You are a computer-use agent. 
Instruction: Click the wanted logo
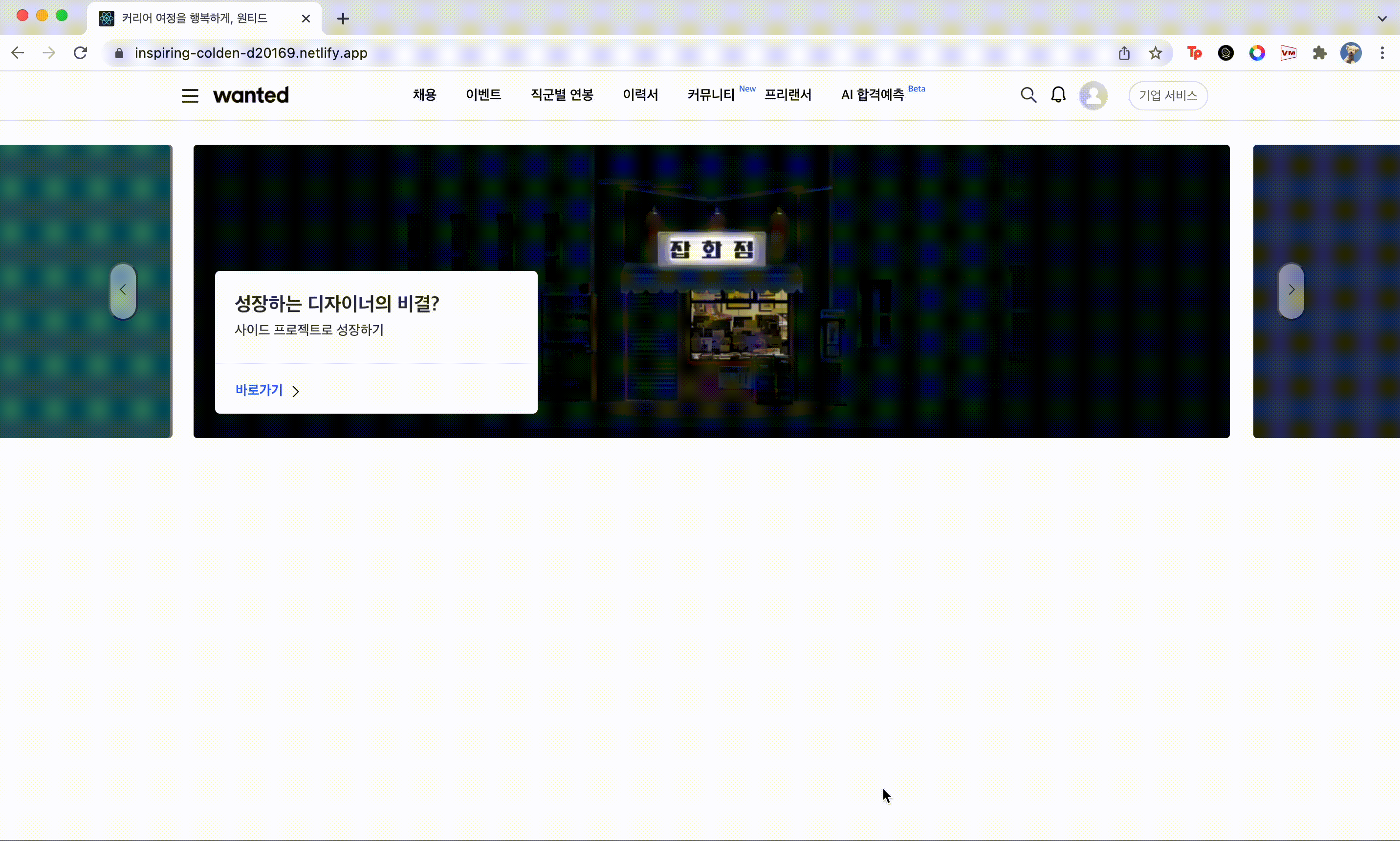(x=251, y=95)
